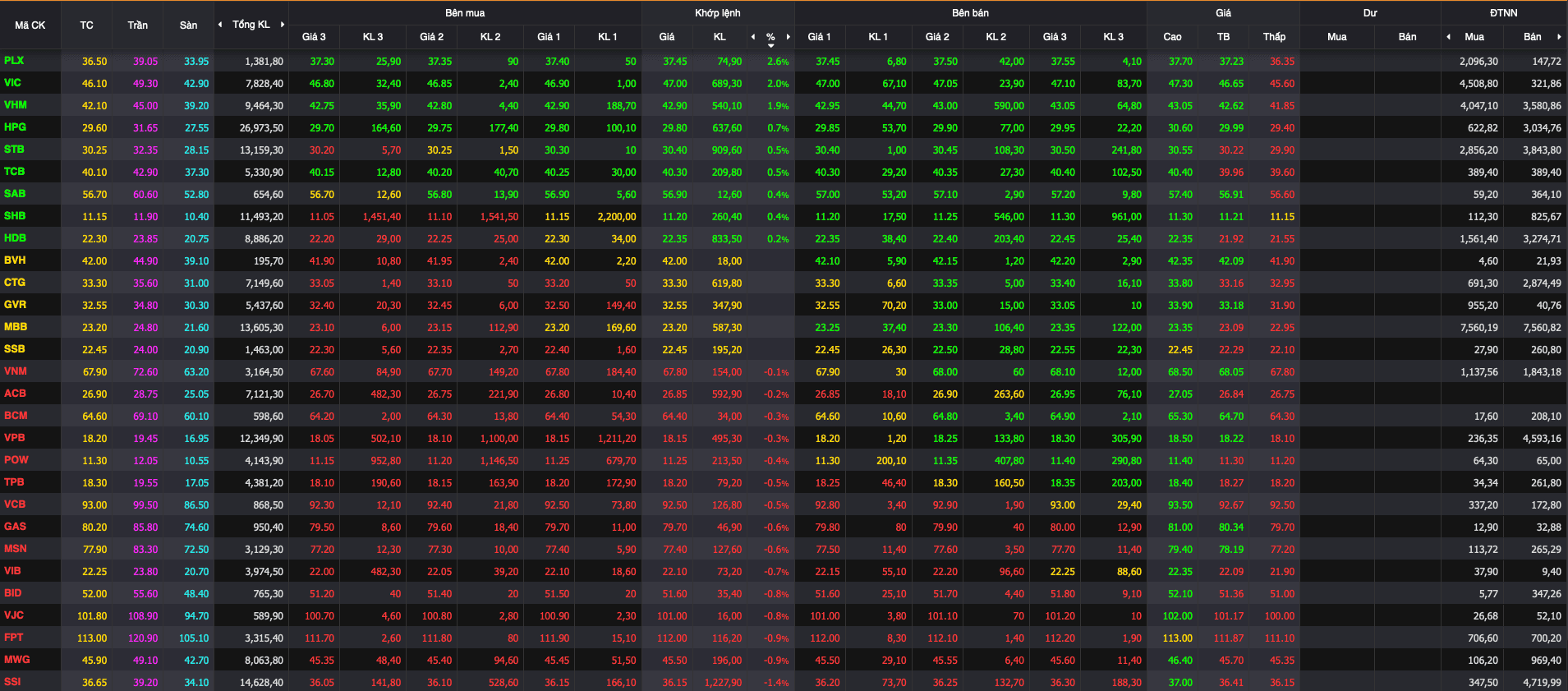Viewport: 1568px width, 691px height.
Task: Open VNM stock ticker
Action: (x=16, y=371)
